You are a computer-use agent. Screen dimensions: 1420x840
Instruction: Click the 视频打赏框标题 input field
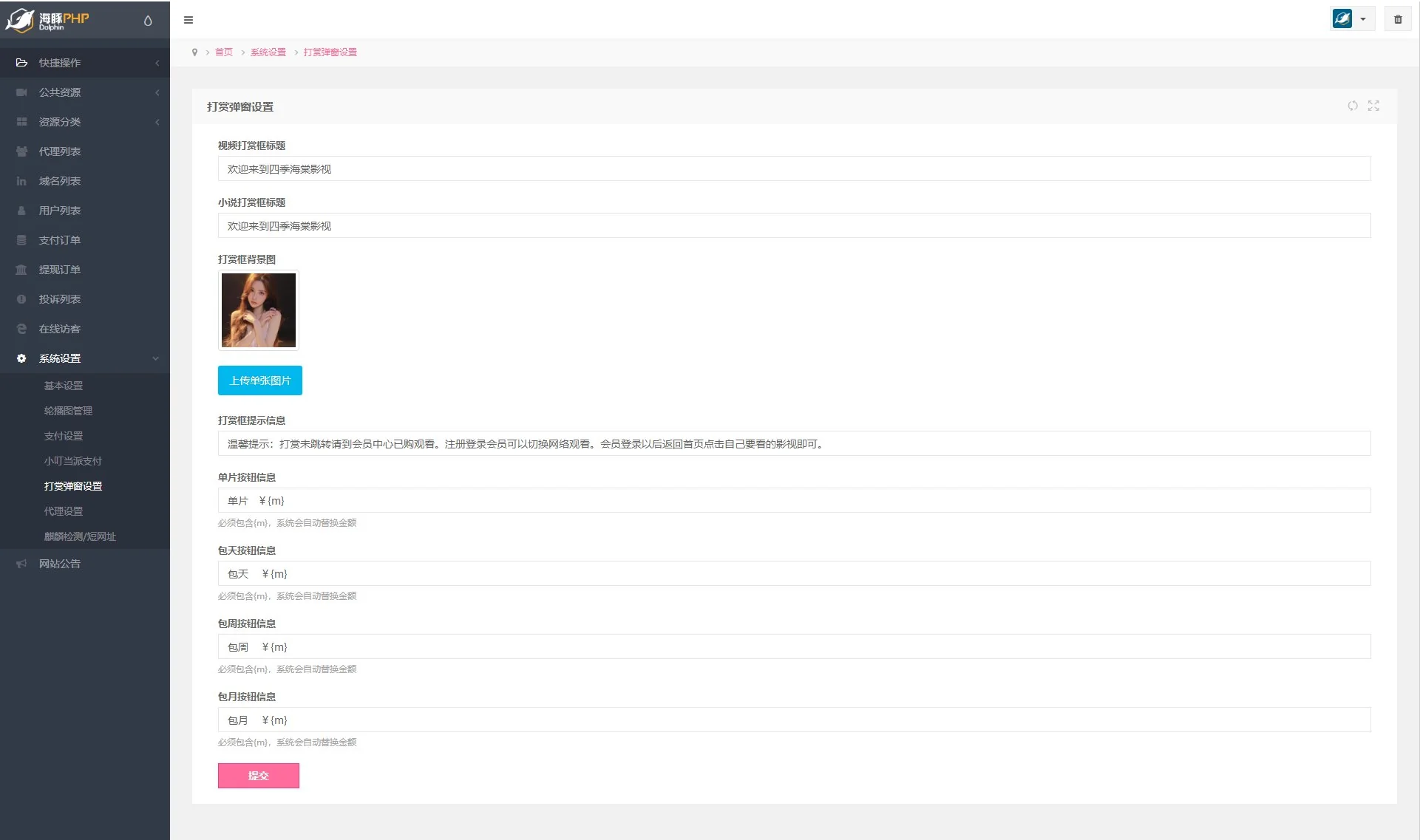793,169
